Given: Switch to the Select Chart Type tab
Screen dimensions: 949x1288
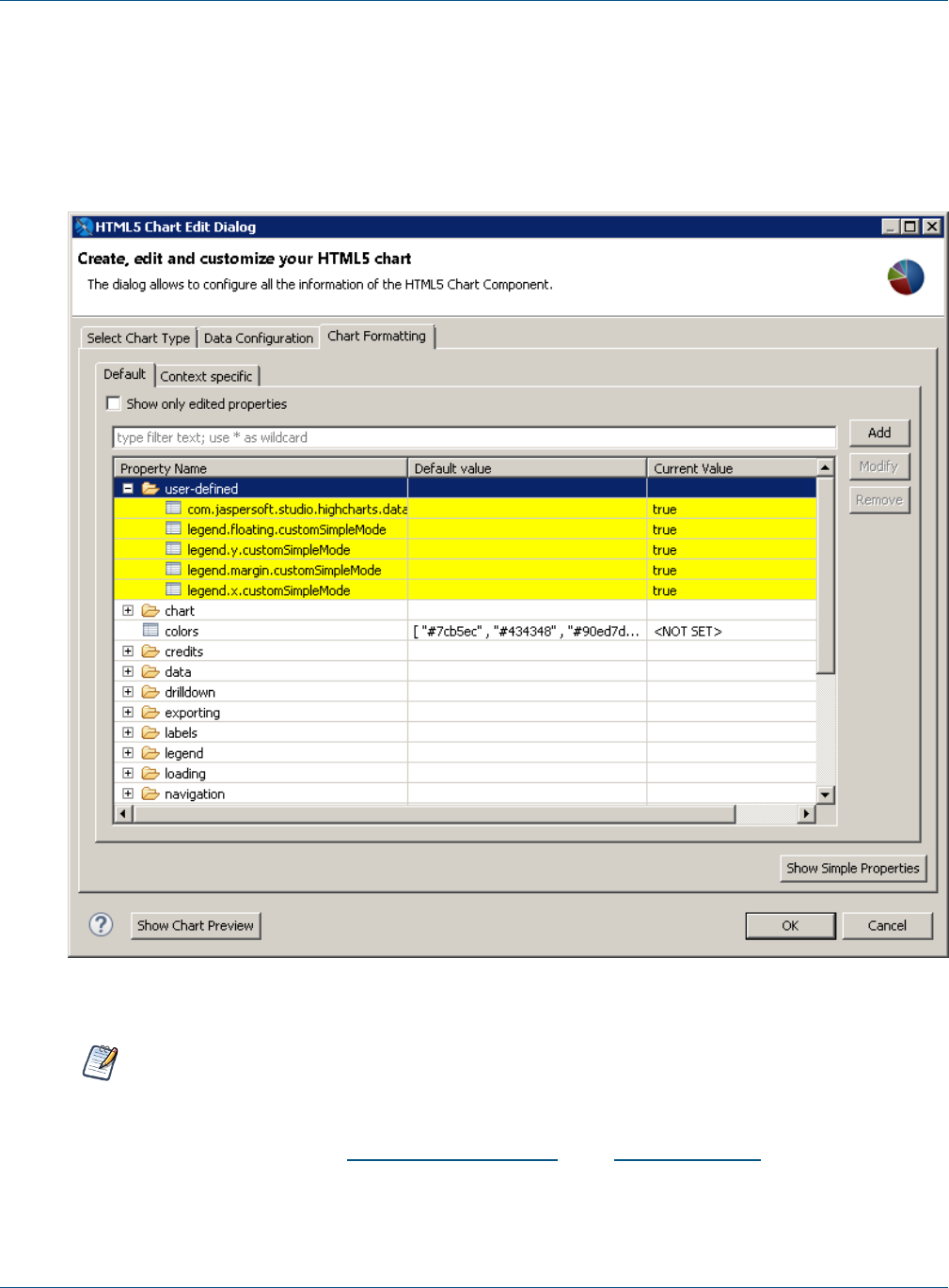Looking at the screenshot, I should click(138, 338).
